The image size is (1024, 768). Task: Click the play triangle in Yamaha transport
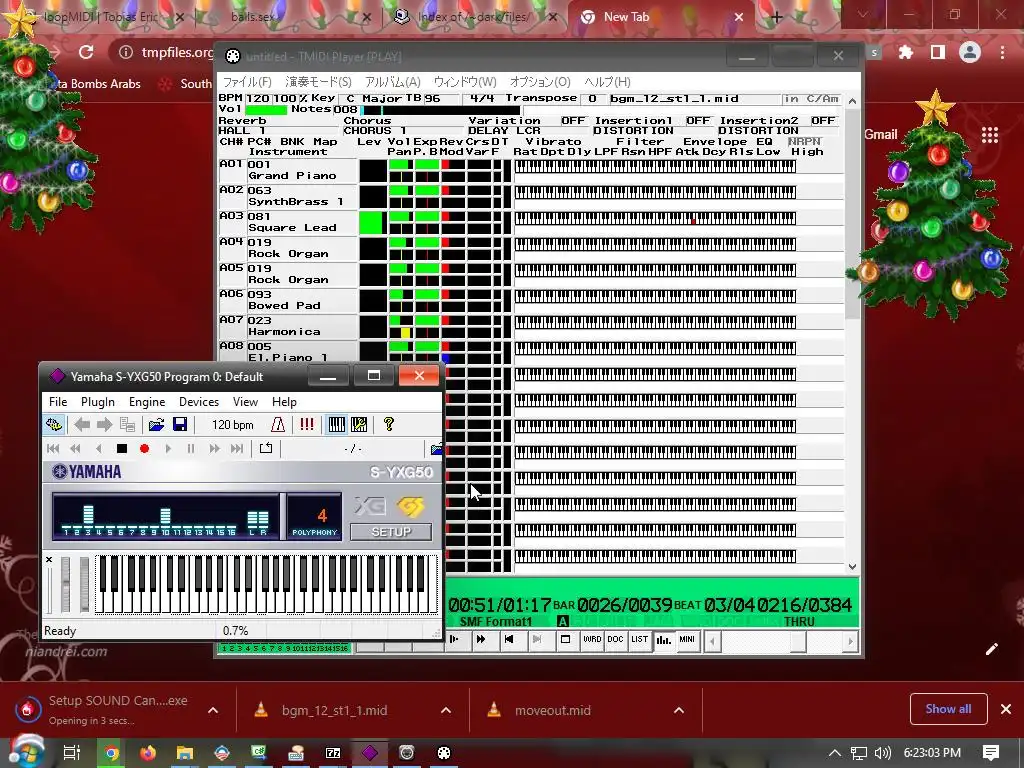click(168, 449)
